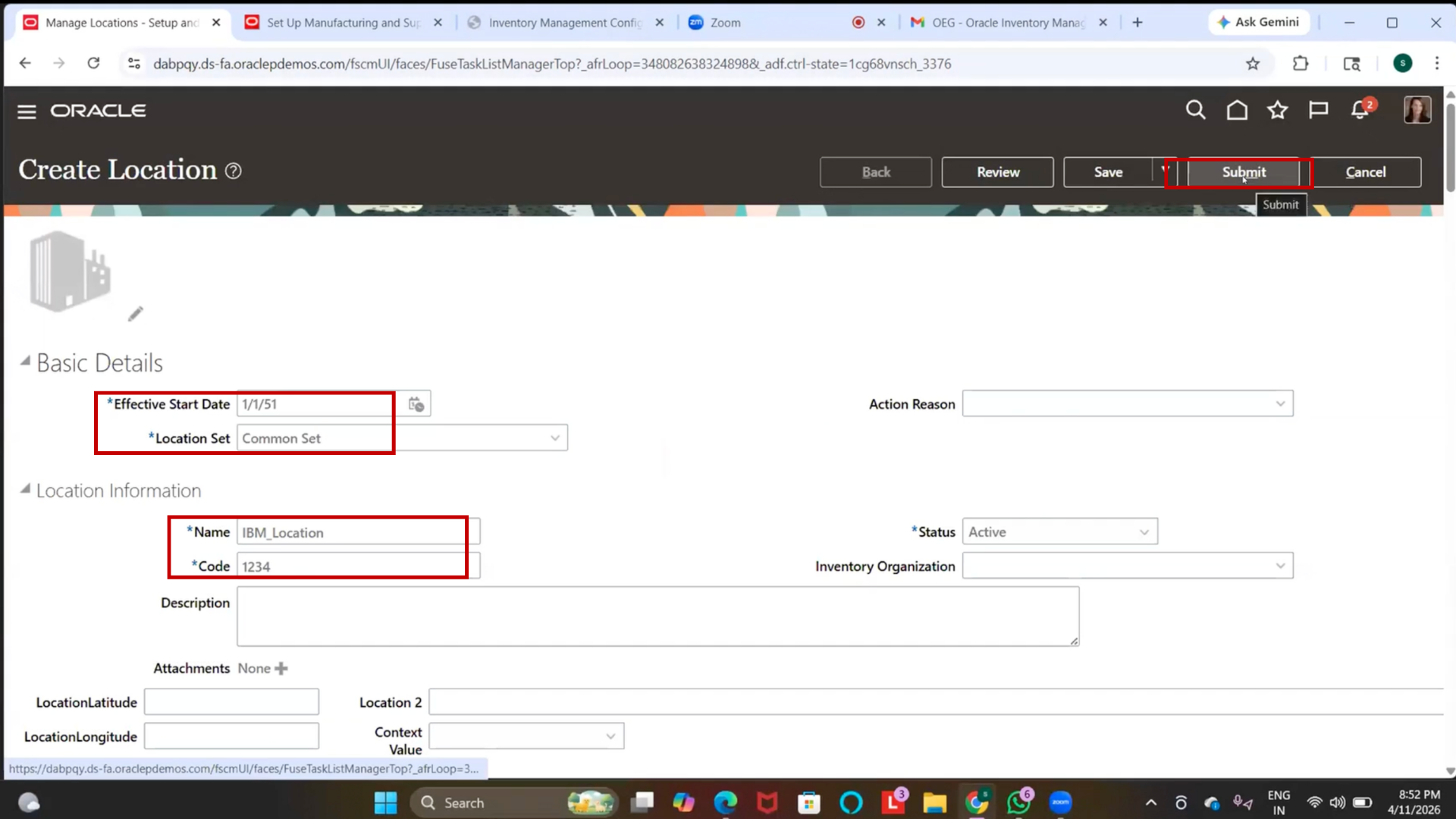The width and height of the screenshot is (1456, 819).
Task: Click the browser address bar URL
Action: 552,64
